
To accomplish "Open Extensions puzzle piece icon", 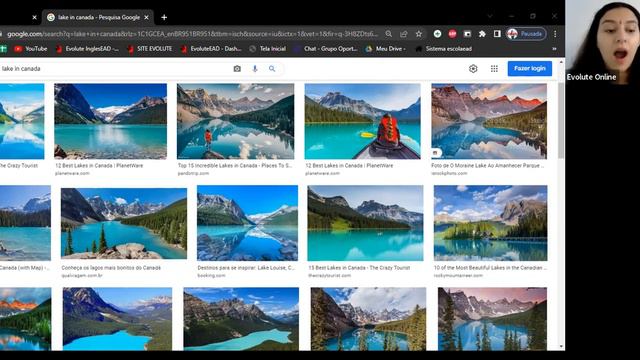I will tap(482, 34).
